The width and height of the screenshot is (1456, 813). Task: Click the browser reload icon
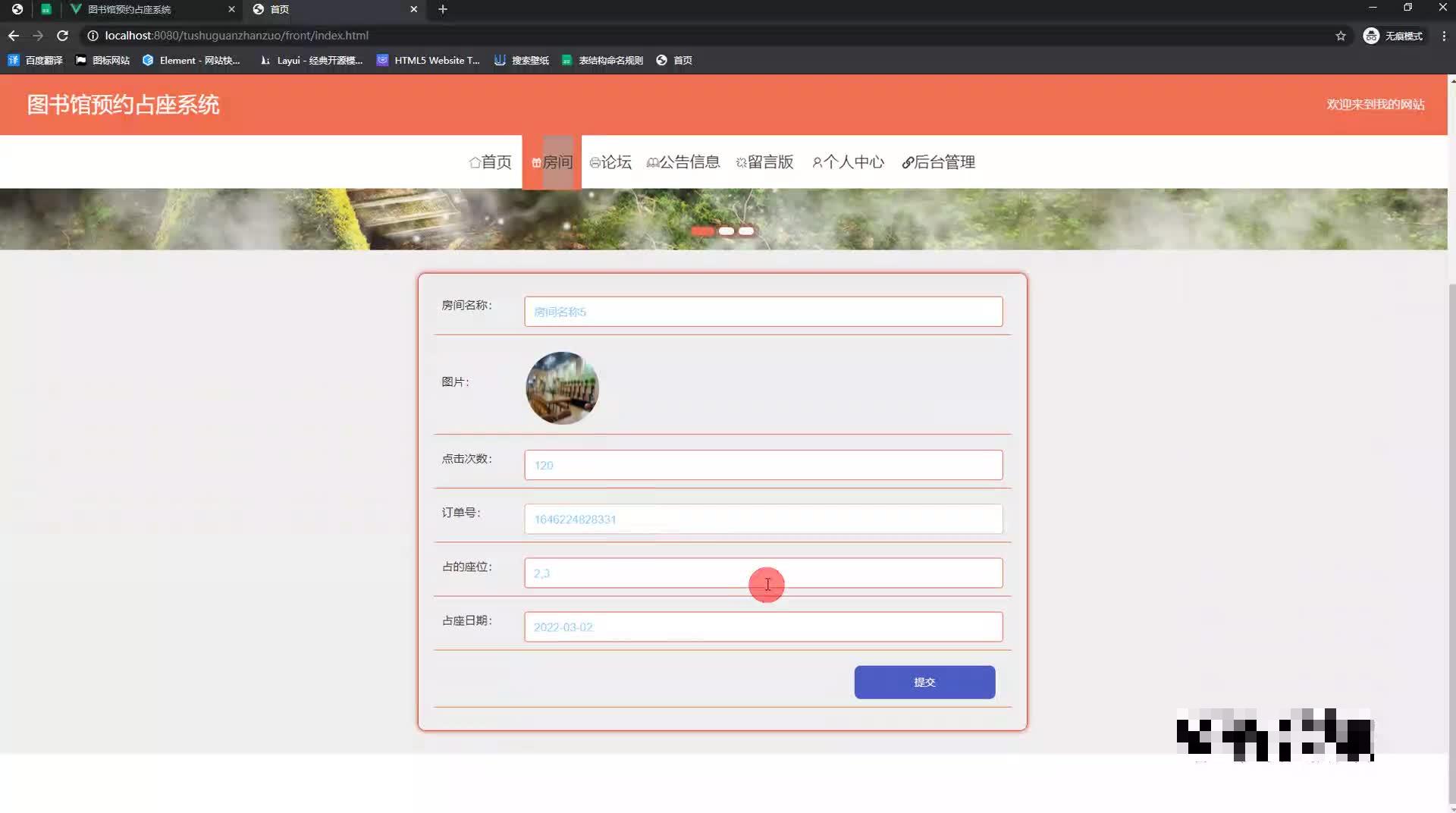[x=64, y=35]
